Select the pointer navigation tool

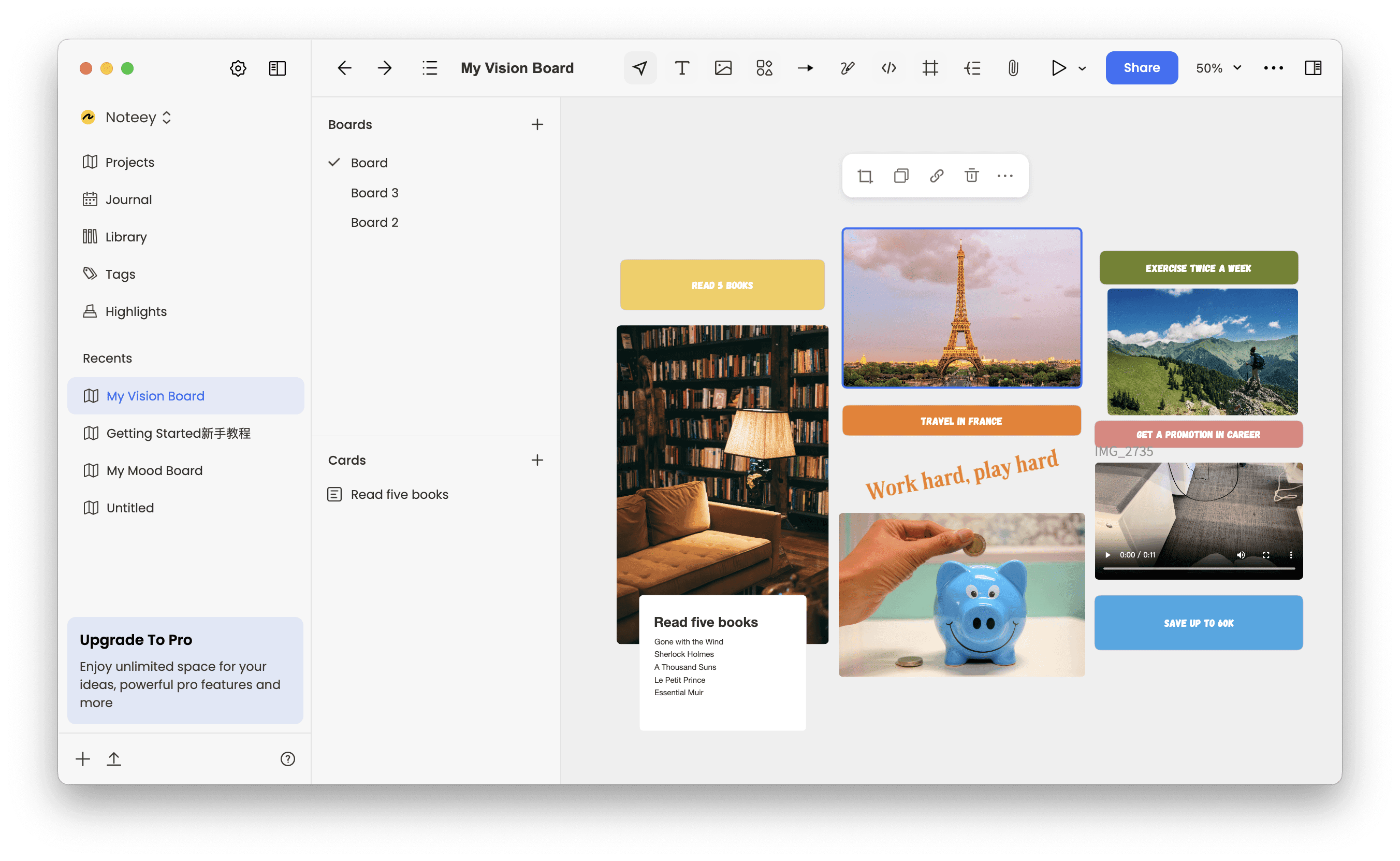[640, 68]
